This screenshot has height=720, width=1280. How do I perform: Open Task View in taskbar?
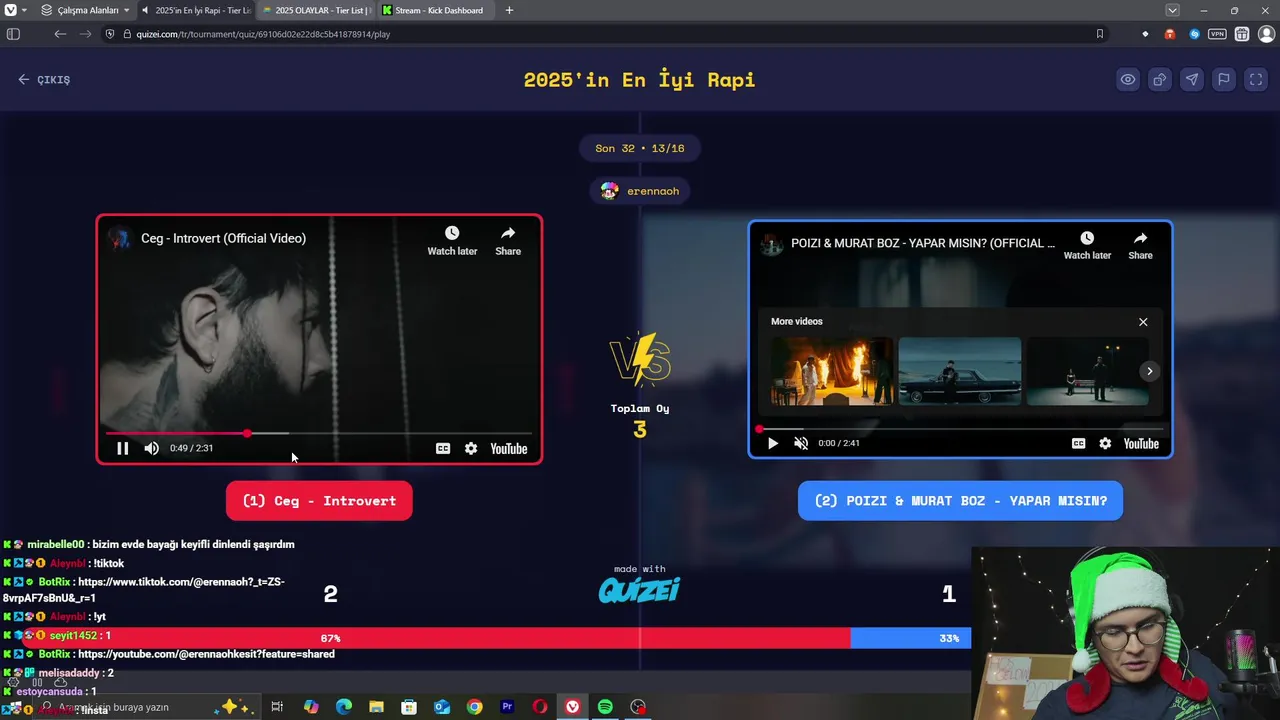(277, 707)
